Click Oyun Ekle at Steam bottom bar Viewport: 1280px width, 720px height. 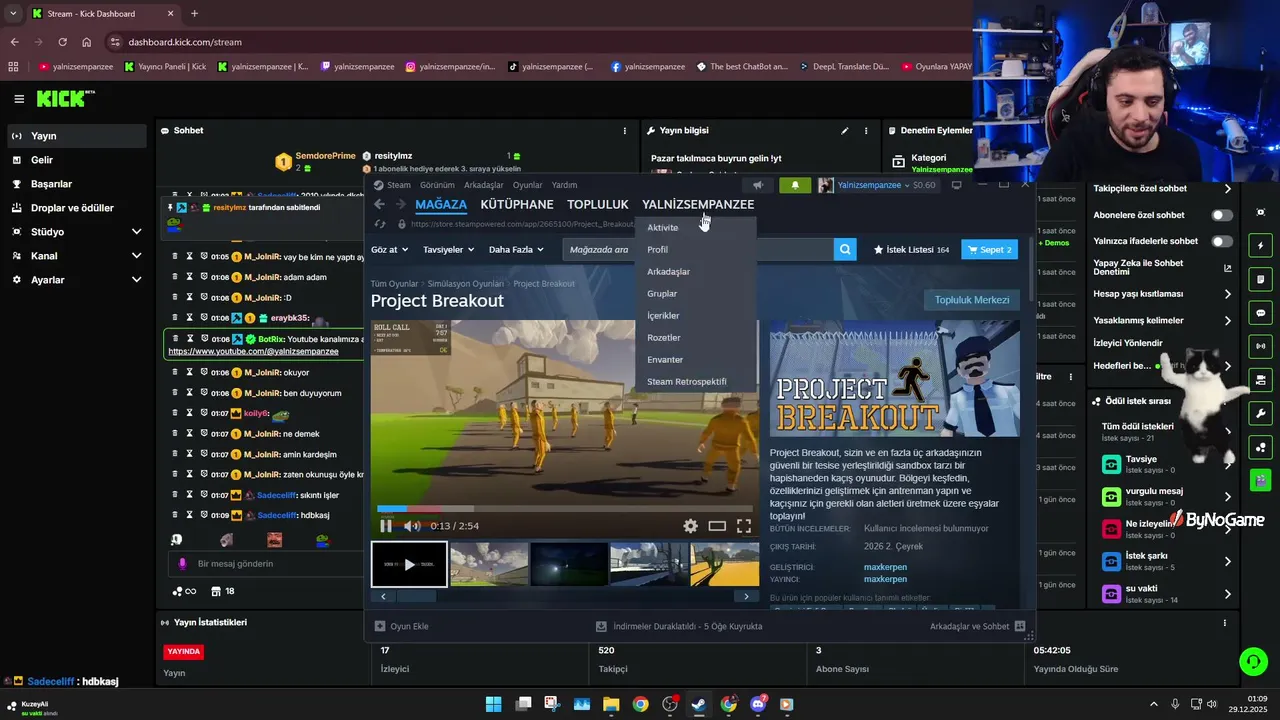[402, 626]
